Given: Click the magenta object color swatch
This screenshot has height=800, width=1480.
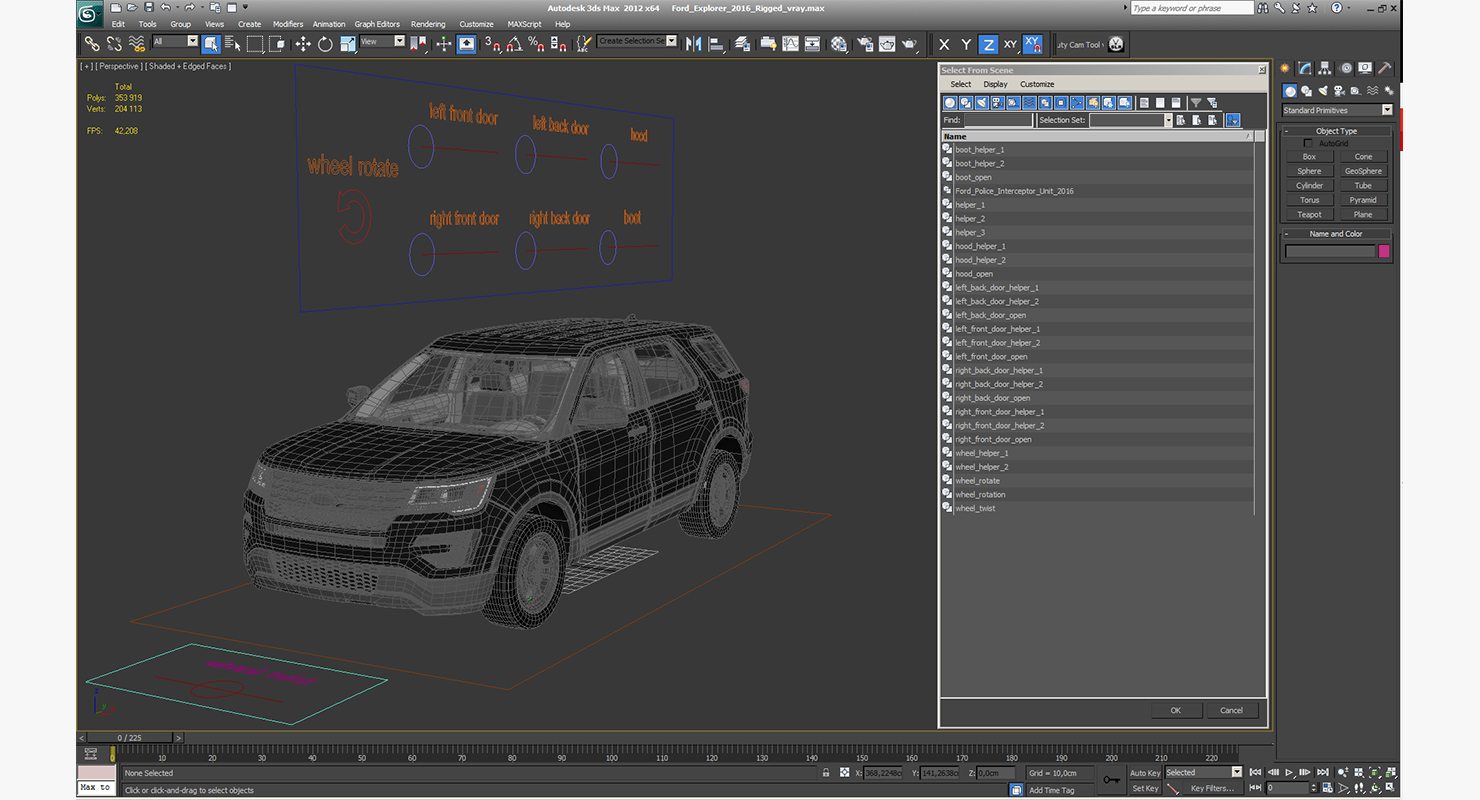Looking at the screenshot, I should pos(1384,251).
